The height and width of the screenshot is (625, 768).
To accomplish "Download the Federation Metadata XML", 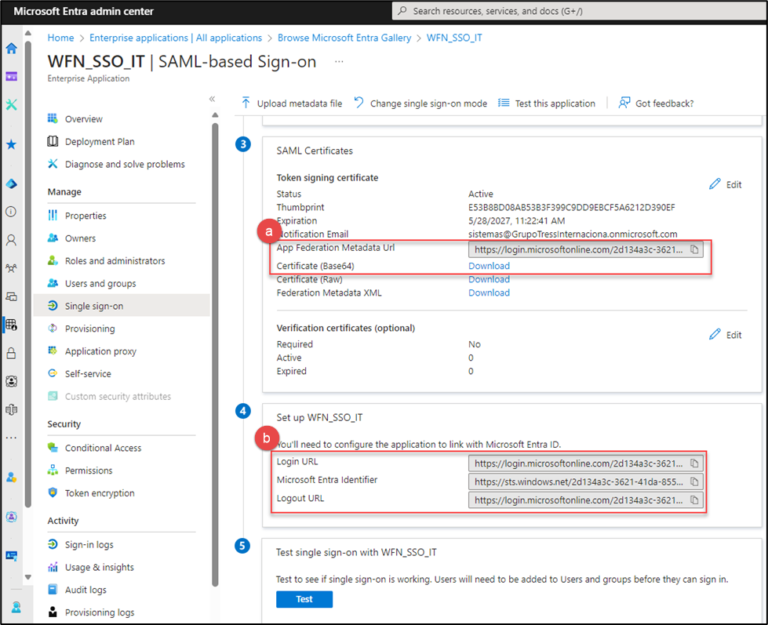I will coord(489,293).
